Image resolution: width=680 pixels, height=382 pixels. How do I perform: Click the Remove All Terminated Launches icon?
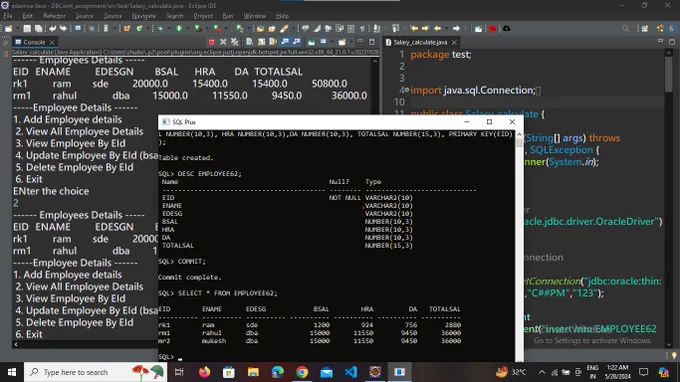235,42
